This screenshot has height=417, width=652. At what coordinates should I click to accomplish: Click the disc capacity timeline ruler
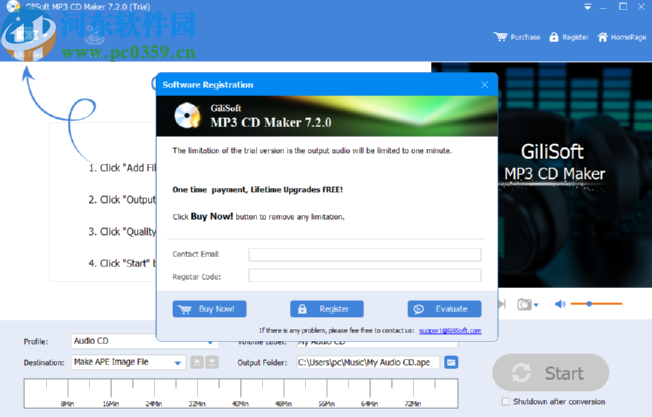(x=241, y=393)
